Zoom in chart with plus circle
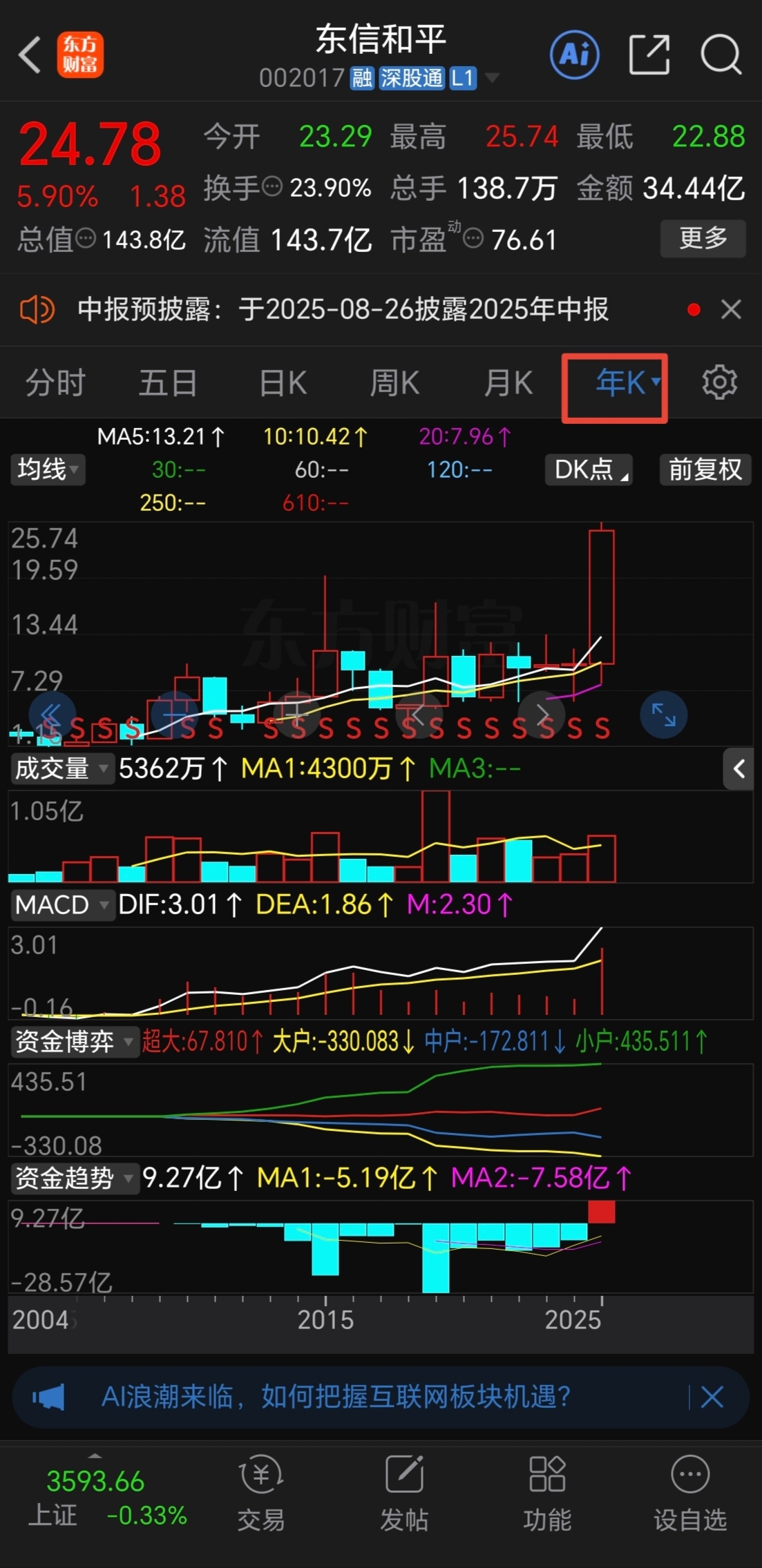 click(x=297, y=715)
